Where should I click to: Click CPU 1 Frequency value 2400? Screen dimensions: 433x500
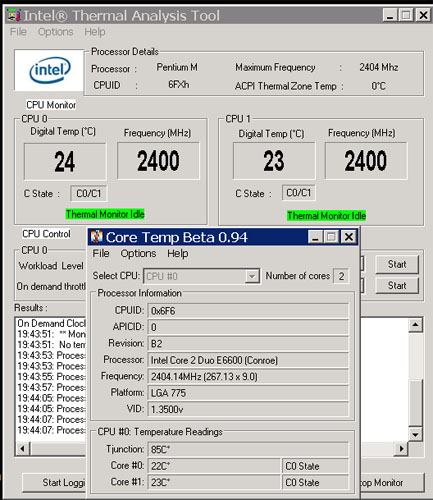[x=366, y=161]
